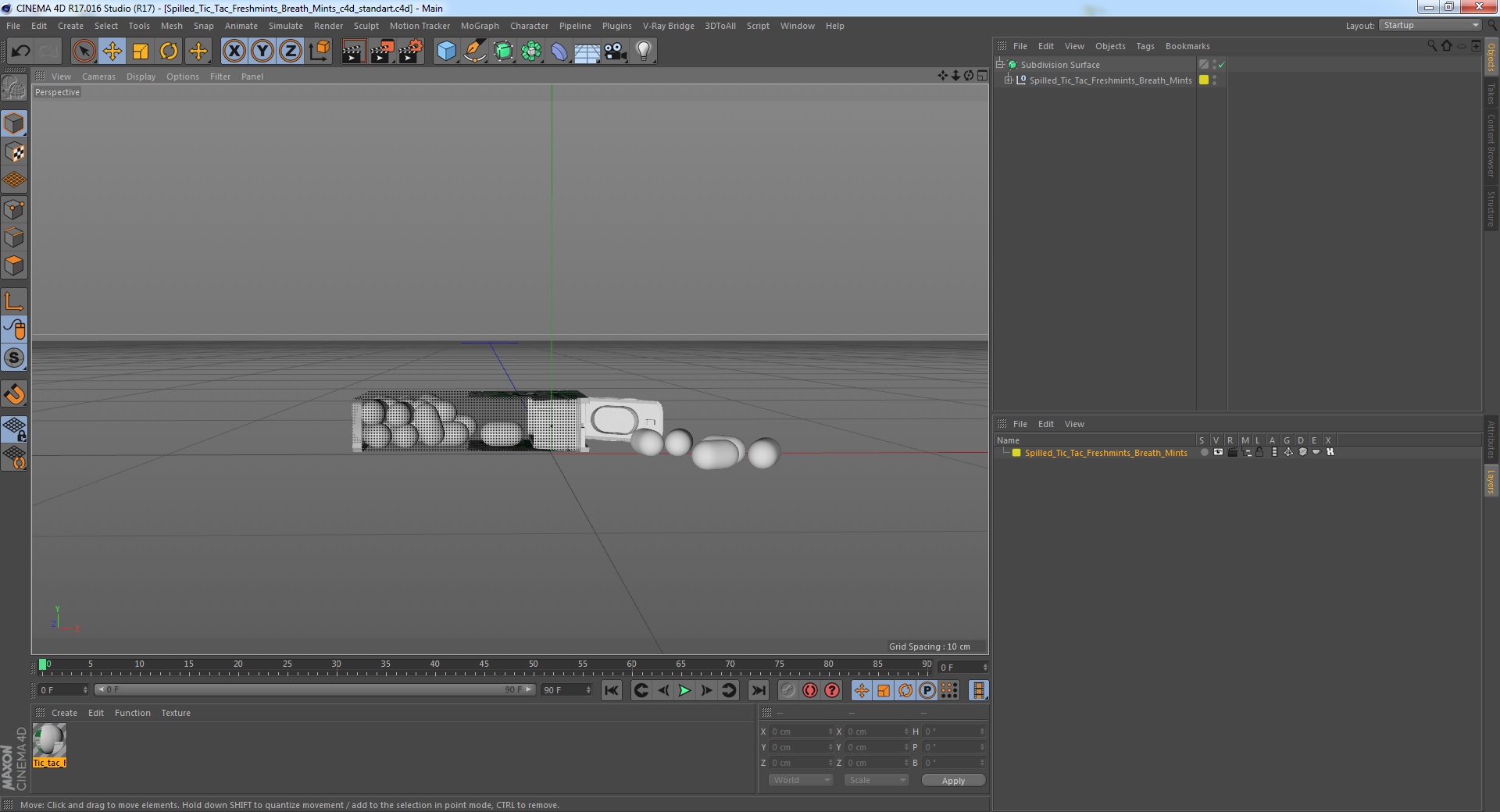Switch to Points mode
Screen dimensions: 1500x812
[14, 209]
